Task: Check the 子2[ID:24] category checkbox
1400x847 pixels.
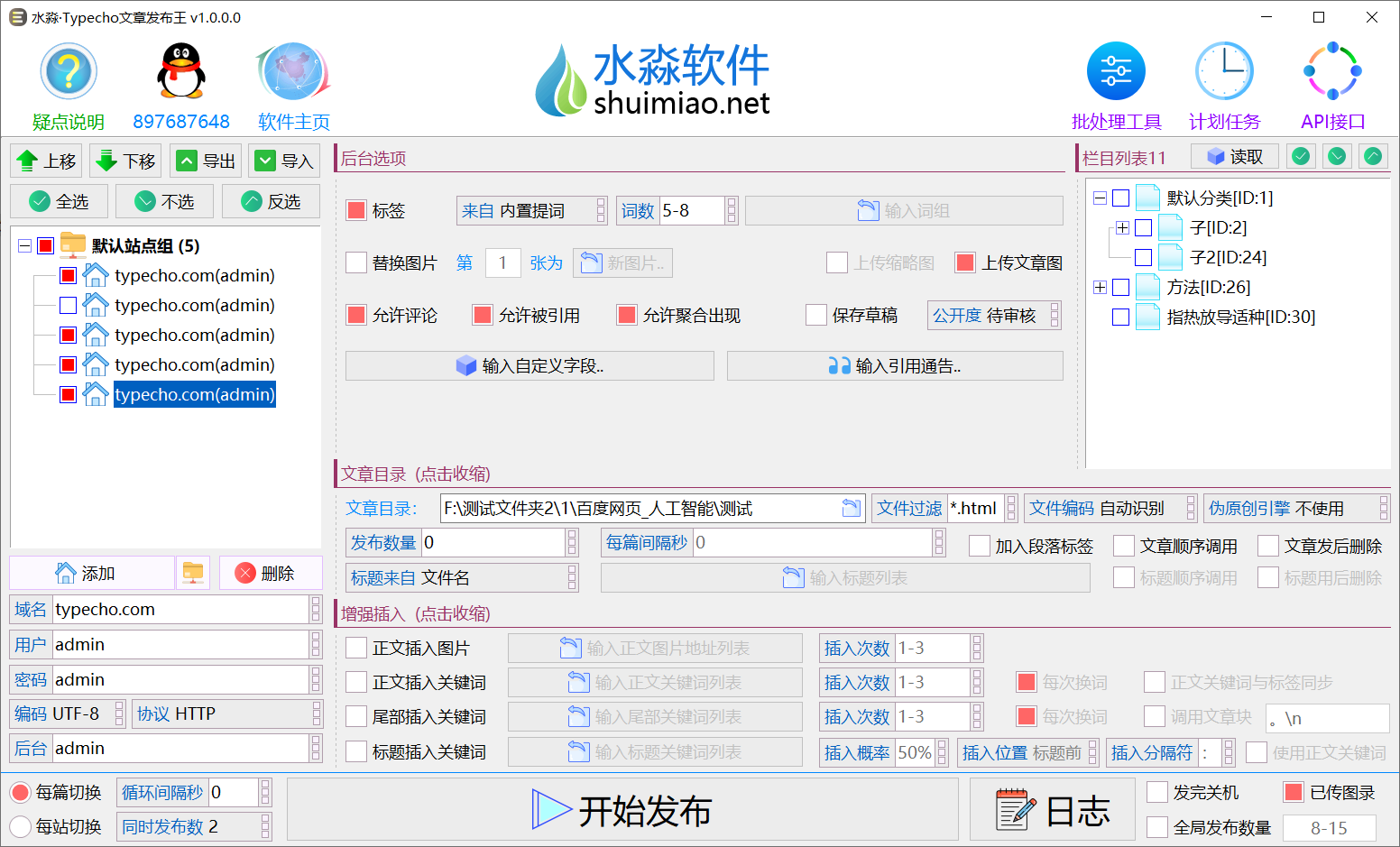Action: pos(1144,257)
